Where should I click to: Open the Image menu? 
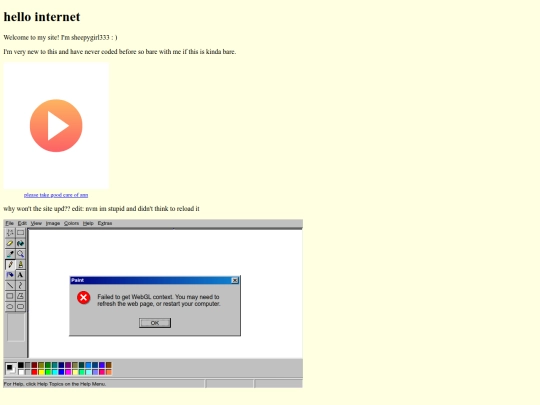click(x=53, y=223)
